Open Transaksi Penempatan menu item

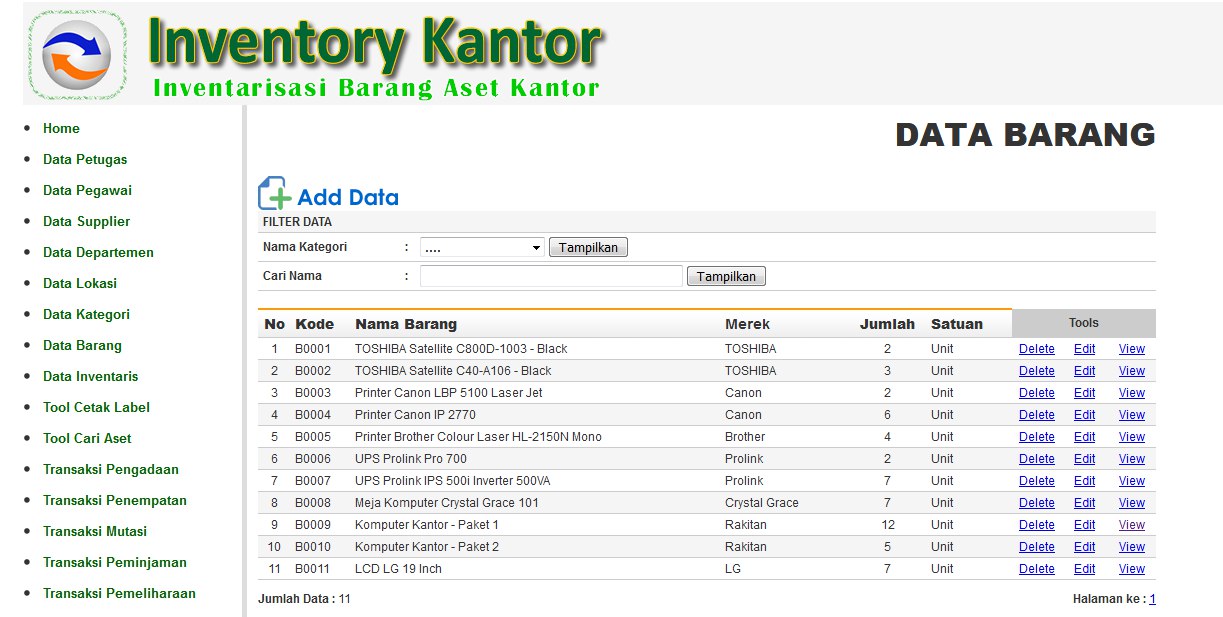point(115,500)
